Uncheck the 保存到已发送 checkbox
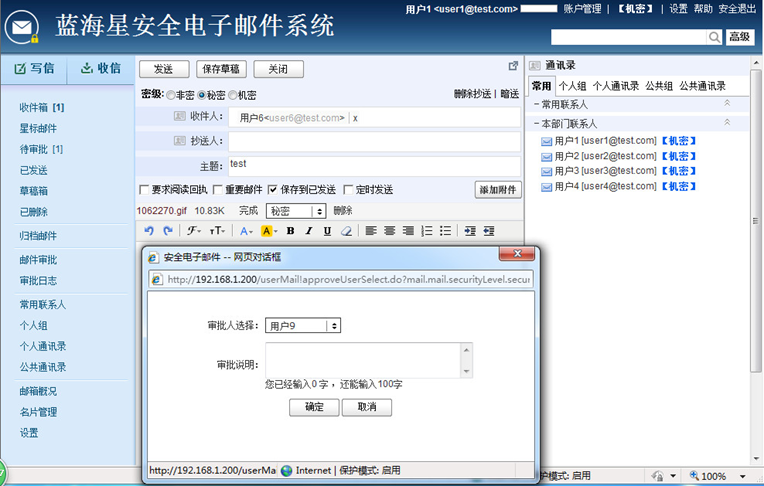This screenshot has height=486, width=764. point(272,189)
